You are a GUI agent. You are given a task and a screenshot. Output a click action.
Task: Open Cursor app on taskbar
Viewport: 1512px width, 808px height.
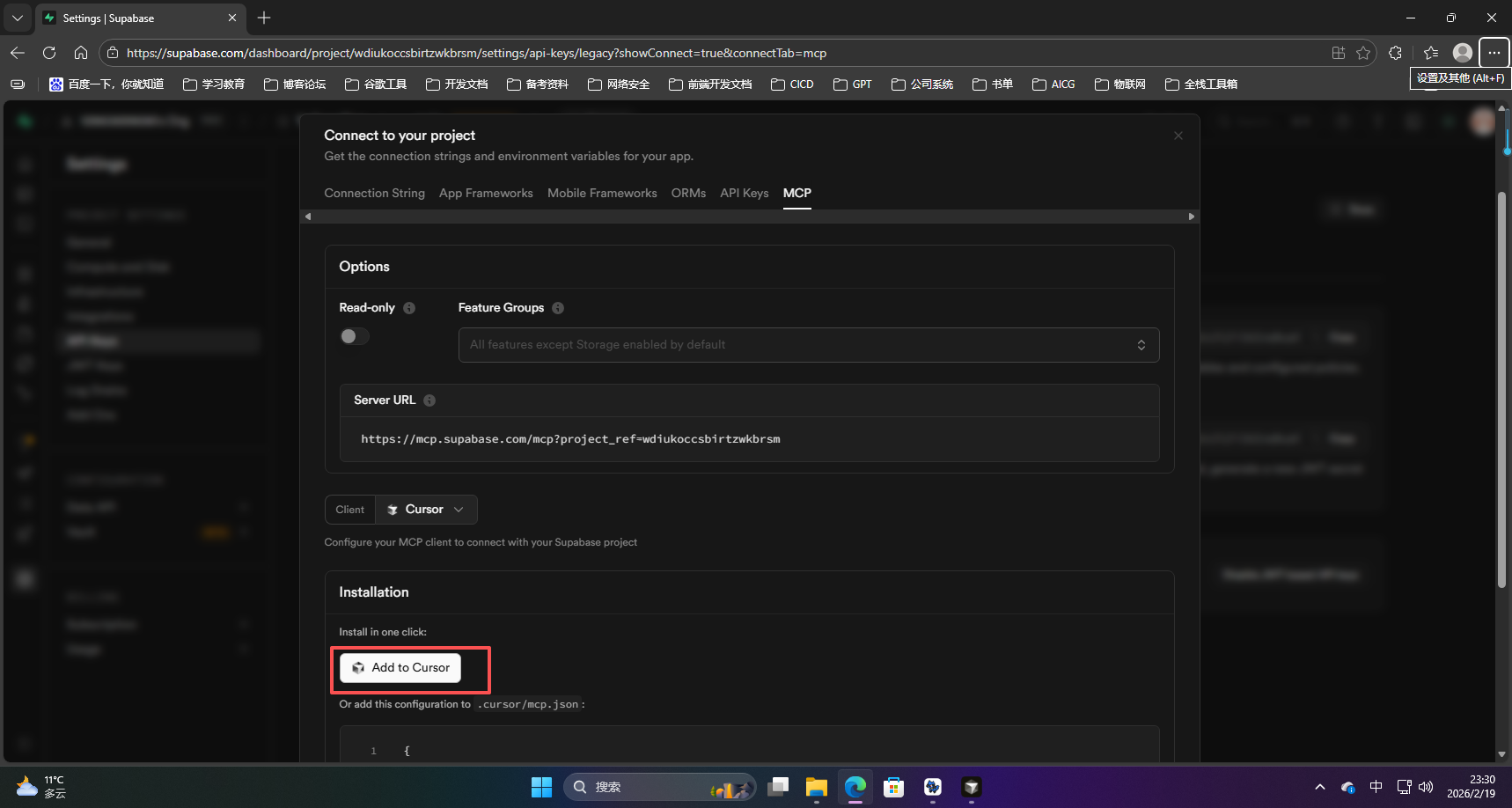click(x=972, y=787)
